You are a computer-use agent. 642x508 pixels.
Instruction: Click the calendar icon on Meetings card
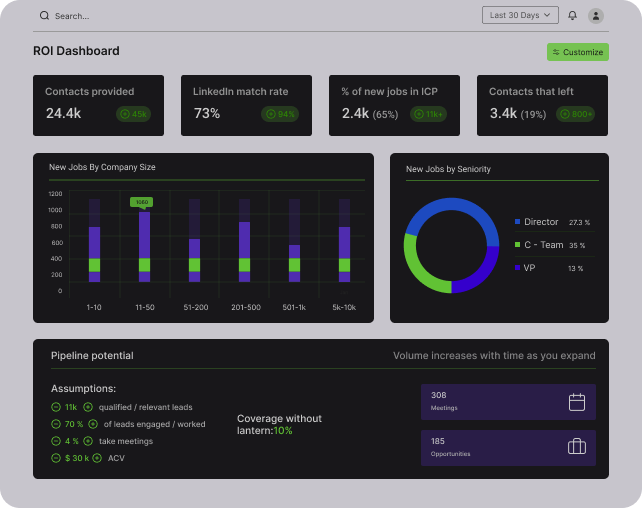click(x=577, y=402)
